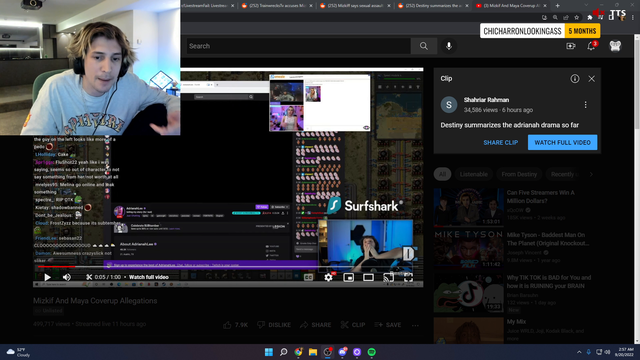Close the Clip panel
The image size is (640, 360).
tap(591, 79)
